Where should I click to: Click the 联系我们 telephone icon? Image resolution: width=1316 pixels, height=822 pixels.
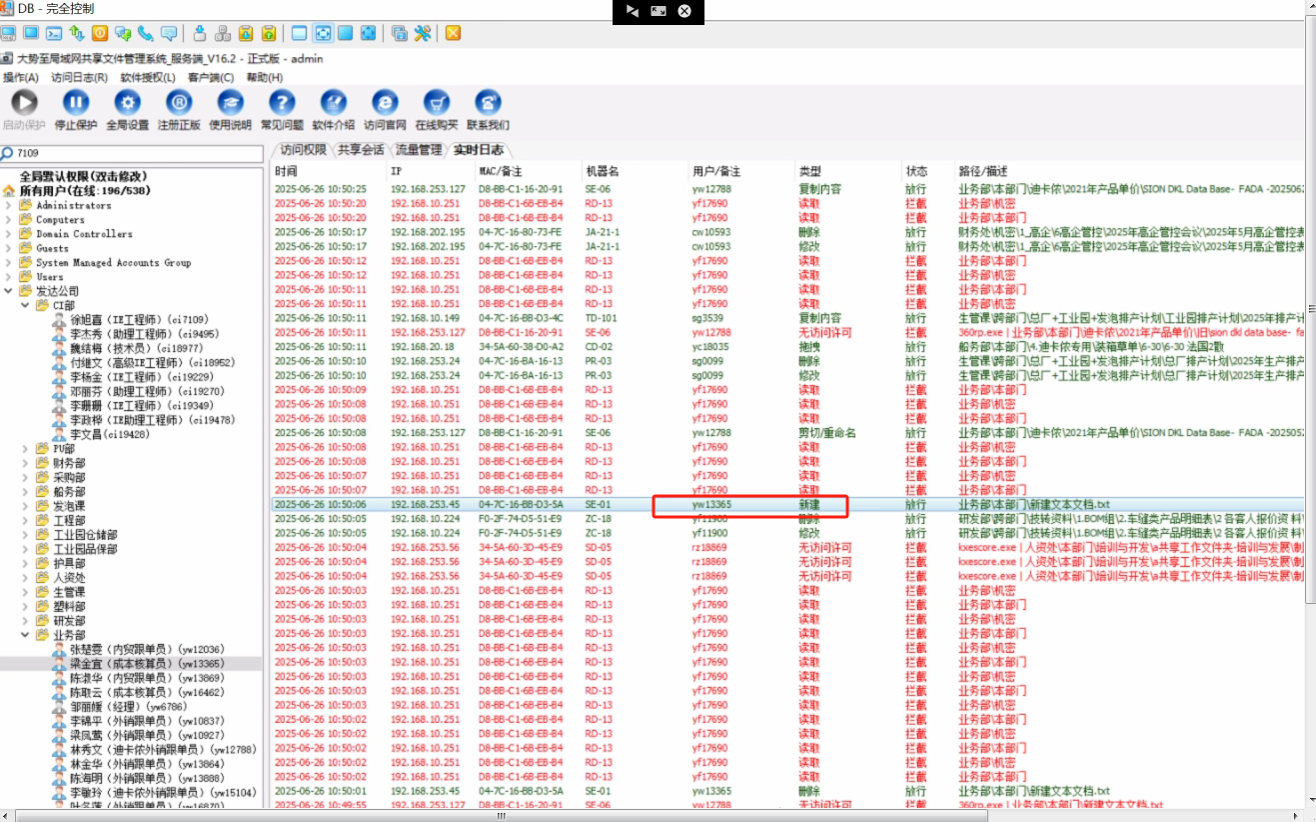(x=488, y=102)
